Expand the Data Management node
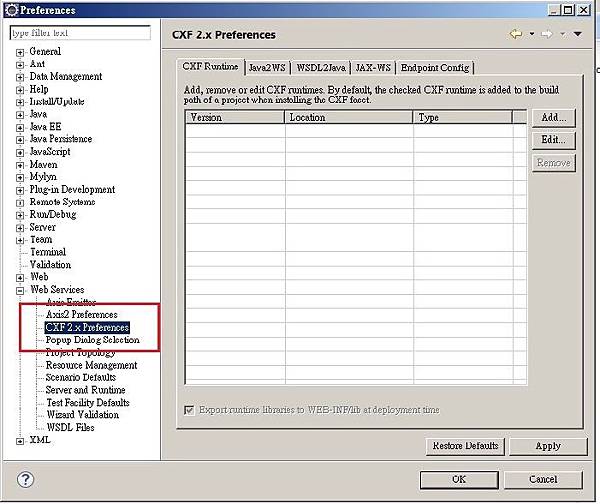The image size is (600, 504). [20, 77]
